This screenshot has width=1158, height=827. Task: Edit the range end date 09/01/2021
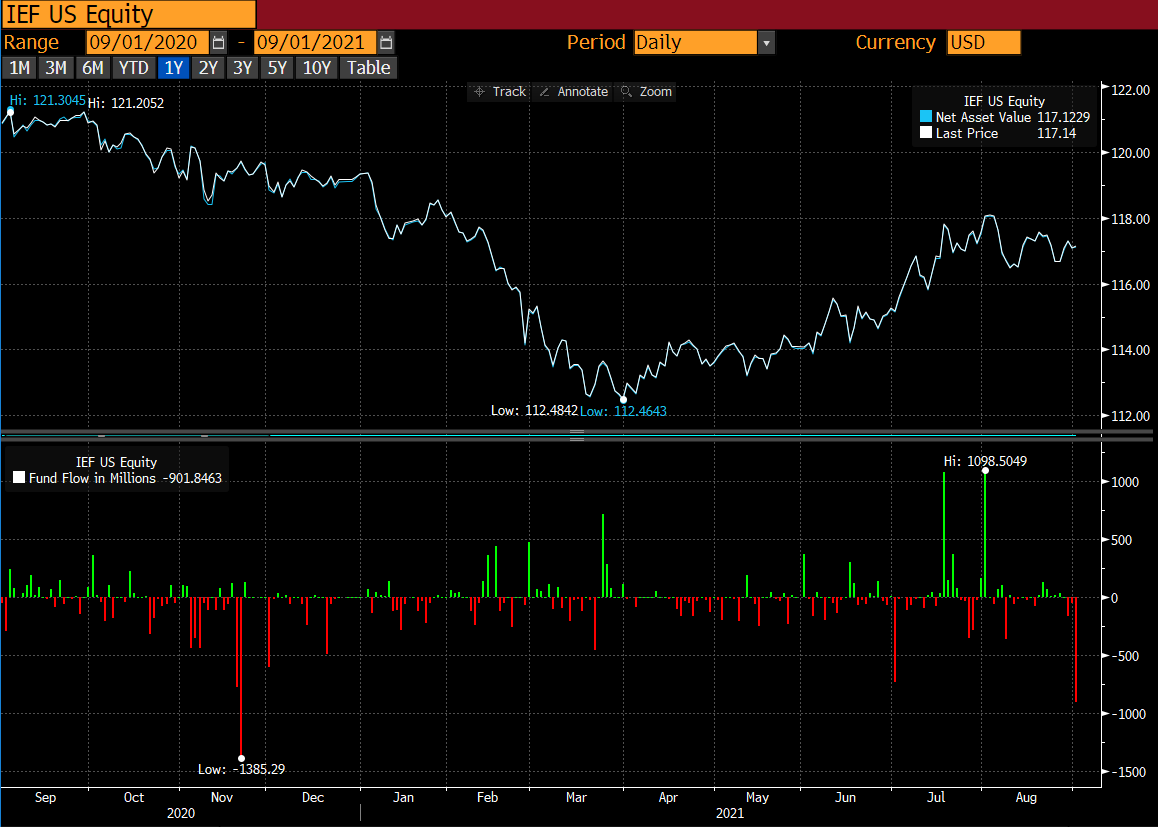point(315,43)
